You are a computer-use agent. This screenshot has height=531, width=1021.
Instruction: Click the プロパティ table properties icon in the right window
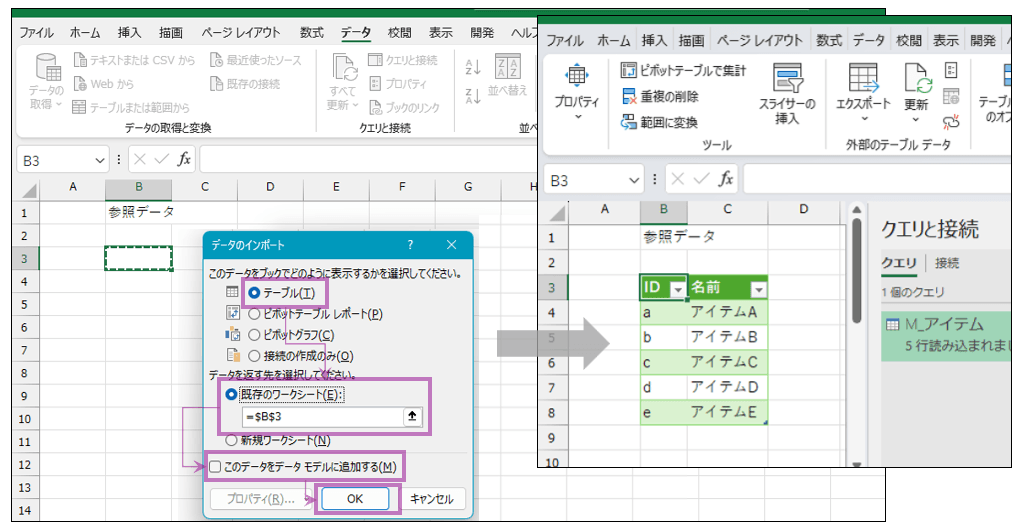pyautogui.click(x=576, y=75)
